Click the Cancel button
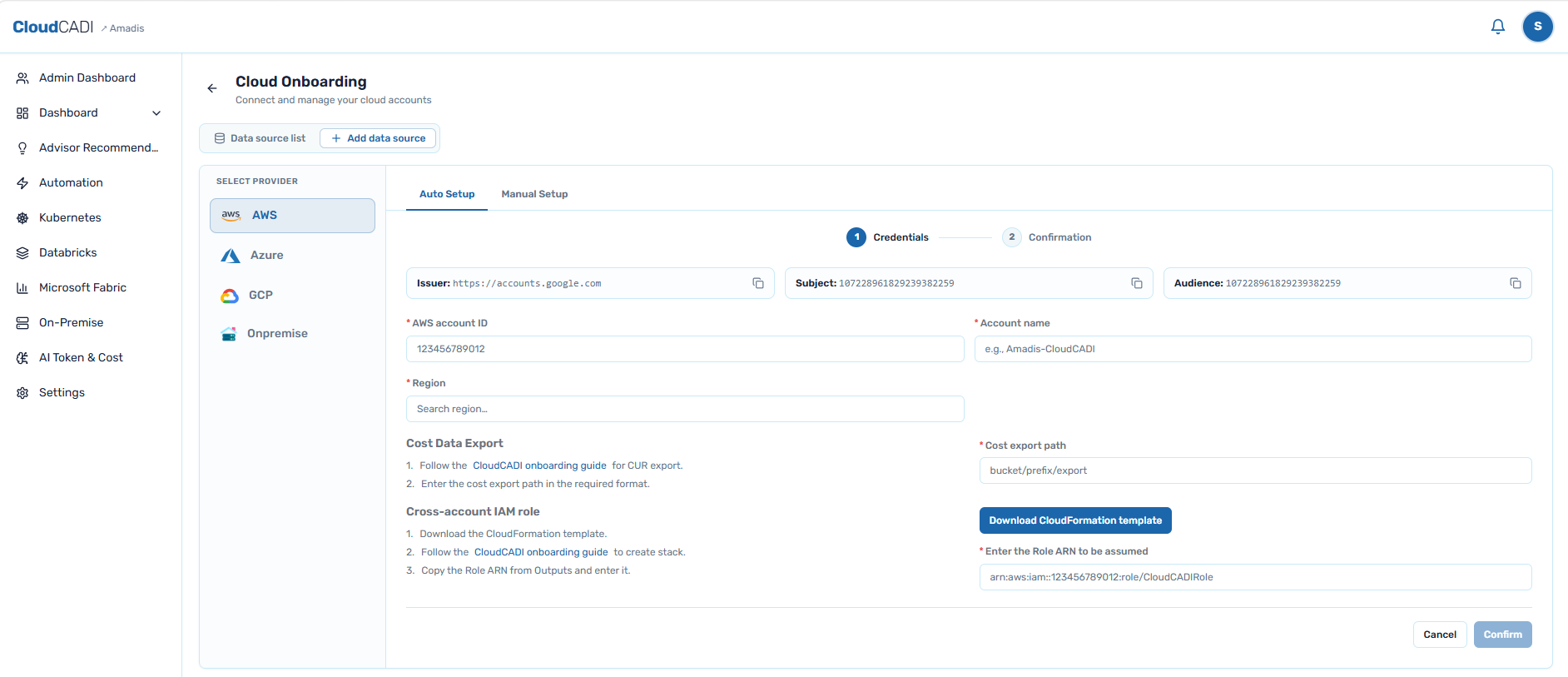 pyautogui.click(x=1440, y=635)
